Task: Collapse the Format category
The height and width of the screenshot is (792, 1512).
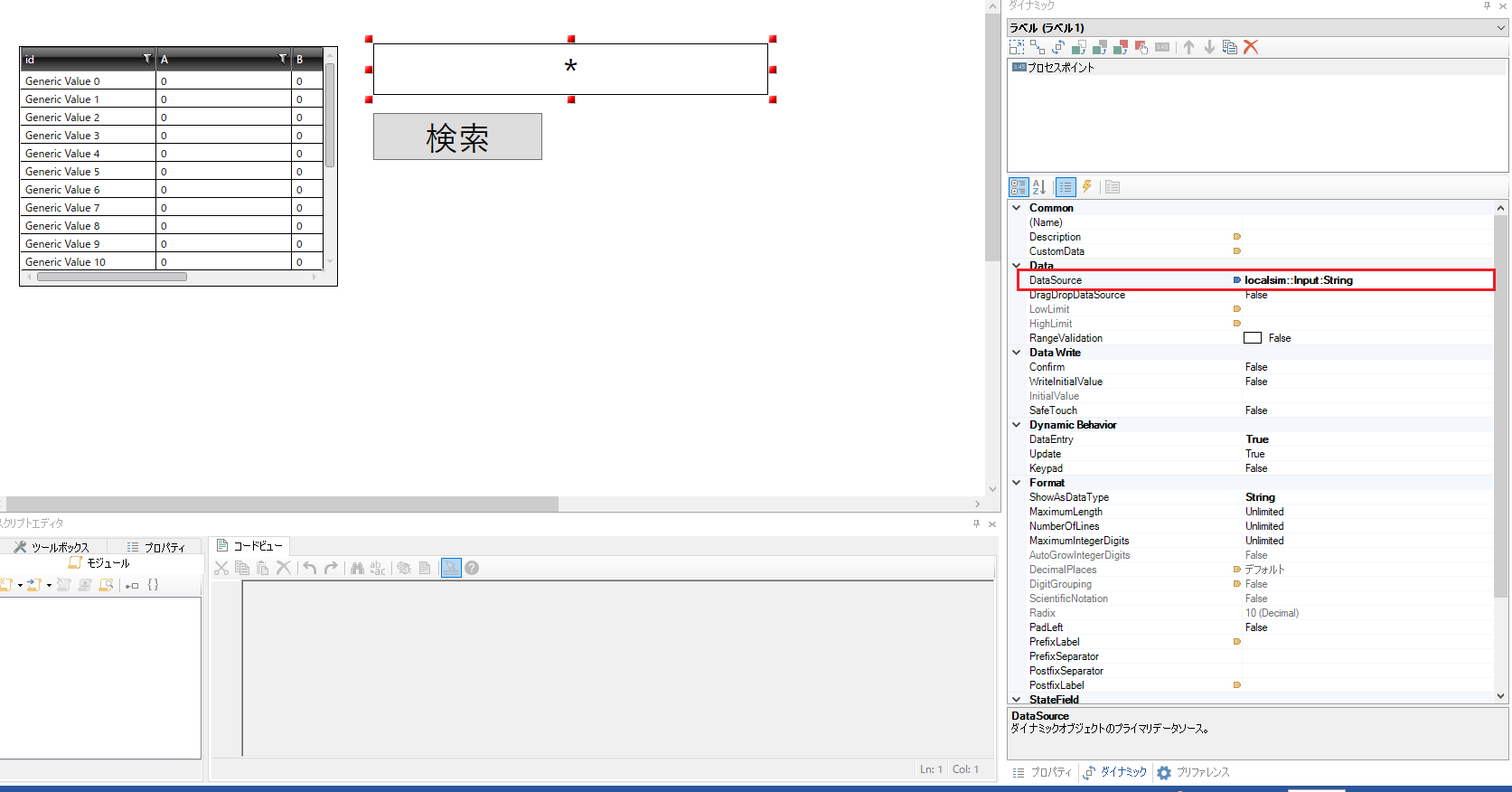Action: click(x=1017, y=483)
